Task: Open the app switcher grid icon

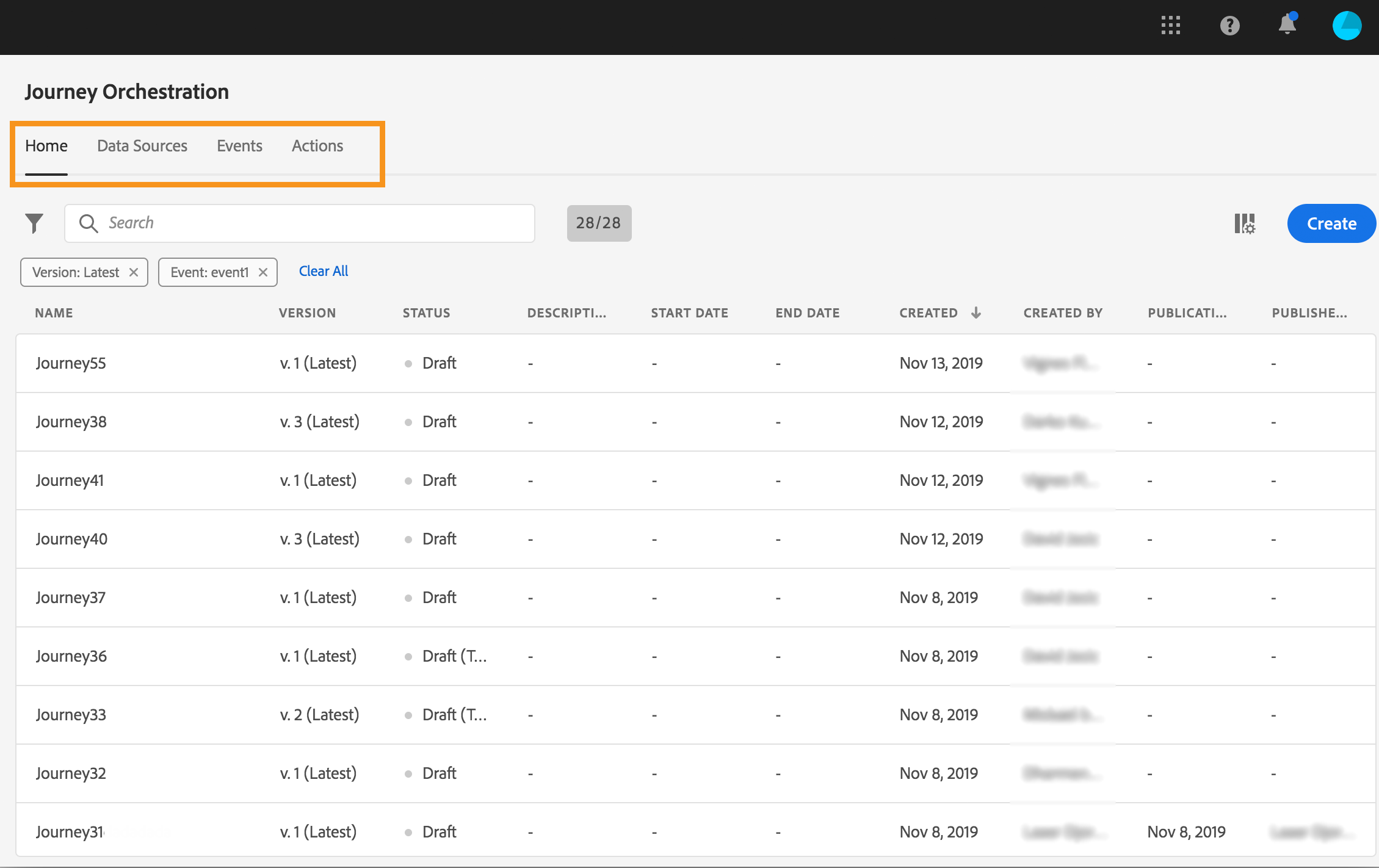Action: click(1170, 25)
